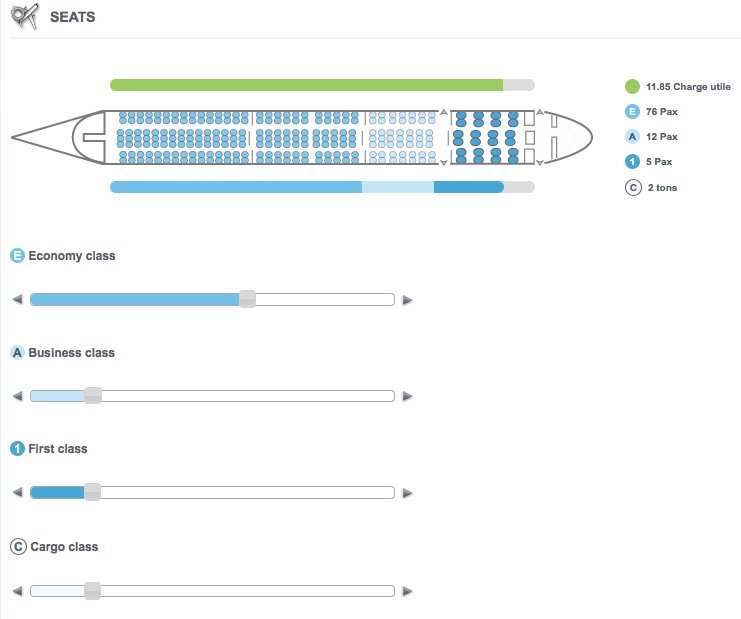Click the Business class slider handle
This screenshot has height=619, width=741.
(x=93, y=395)
